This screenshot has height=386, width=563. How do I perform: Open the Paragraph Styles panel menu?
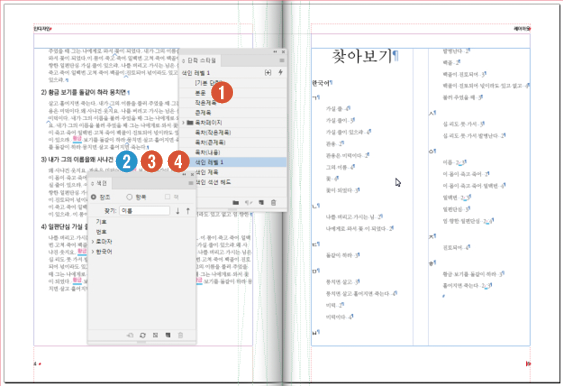282,61
